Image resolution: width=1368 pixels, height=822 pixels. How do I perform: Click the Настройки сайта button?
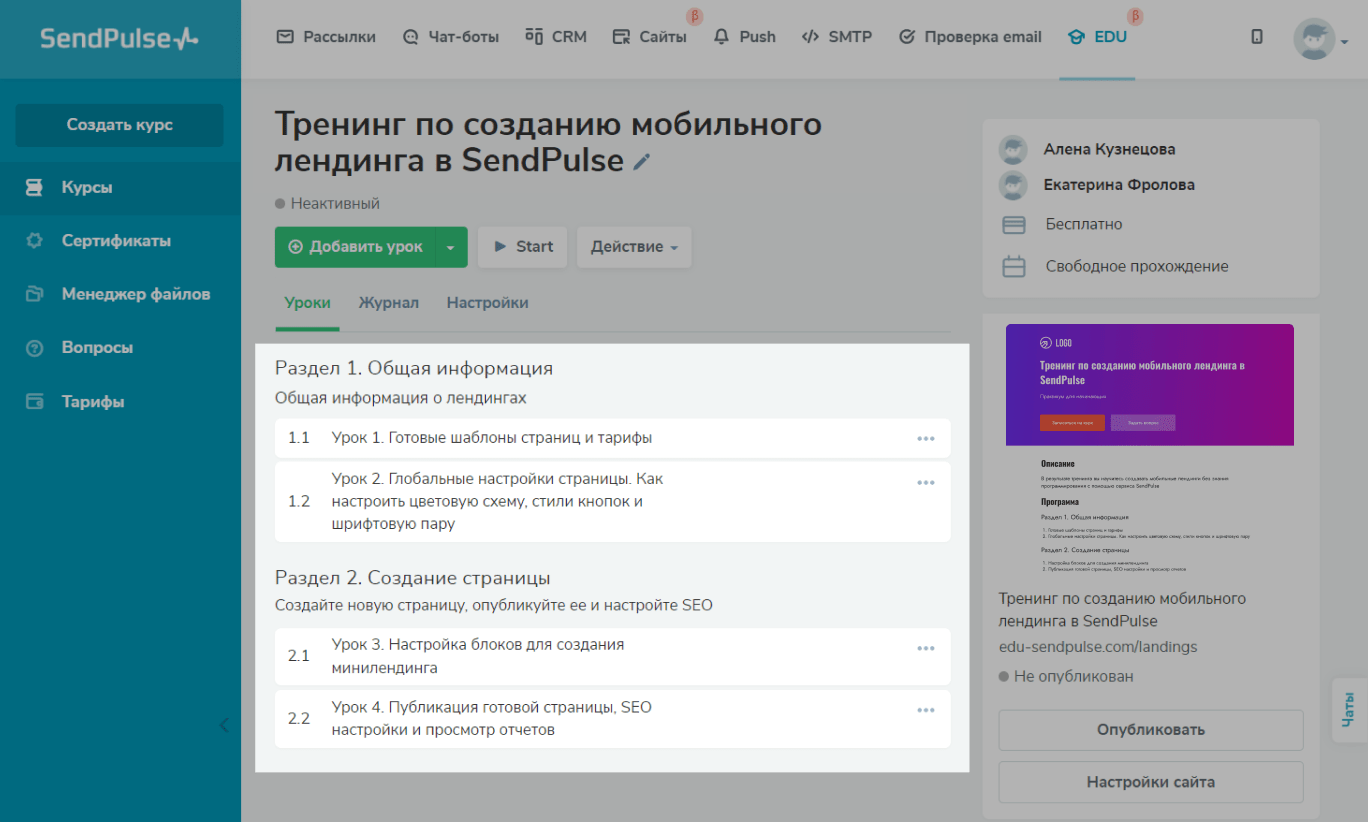coord(1150,782)
